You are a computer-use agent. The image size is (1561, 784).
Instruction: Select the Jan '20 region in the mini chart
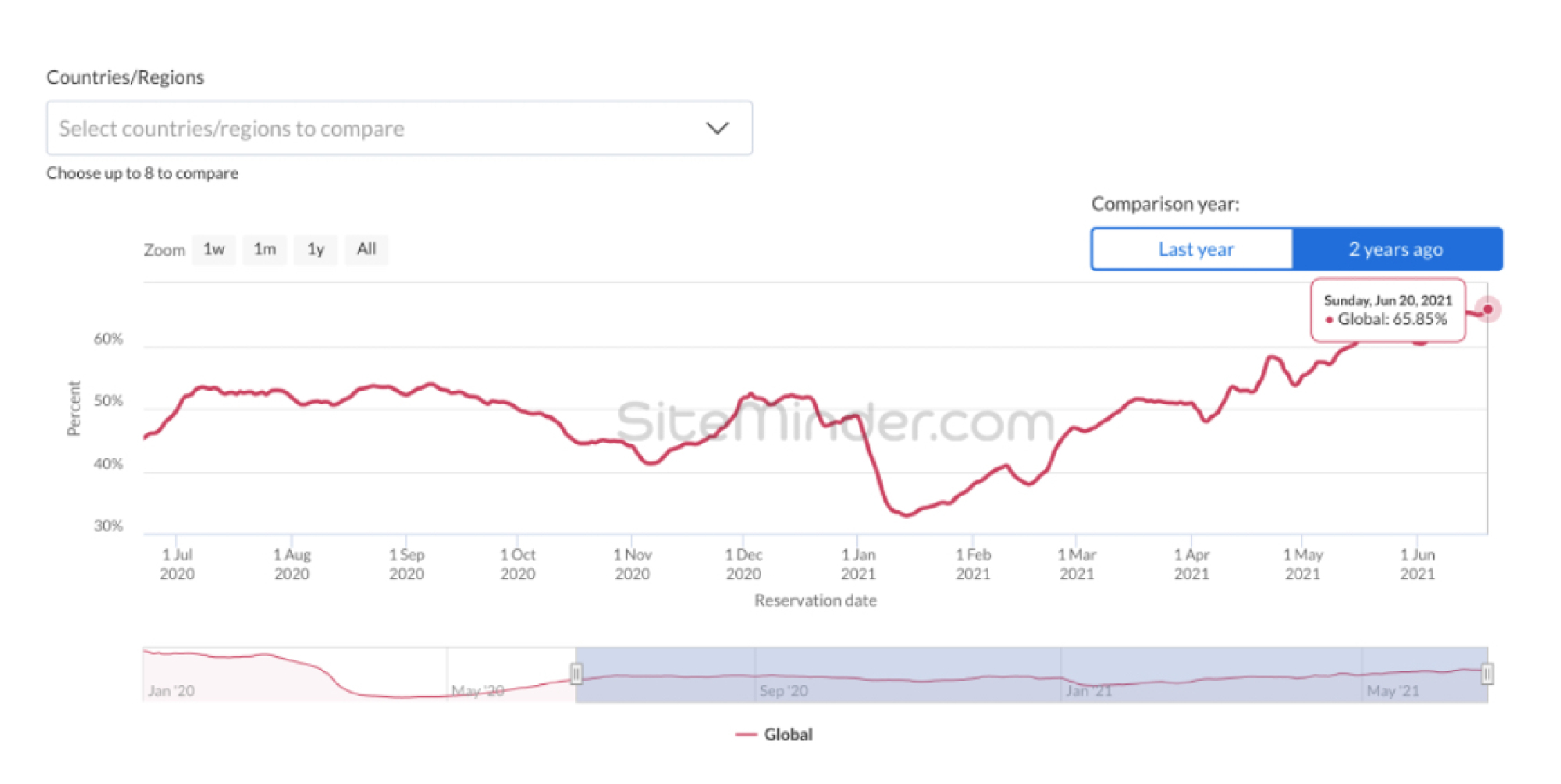click(170, 690)
